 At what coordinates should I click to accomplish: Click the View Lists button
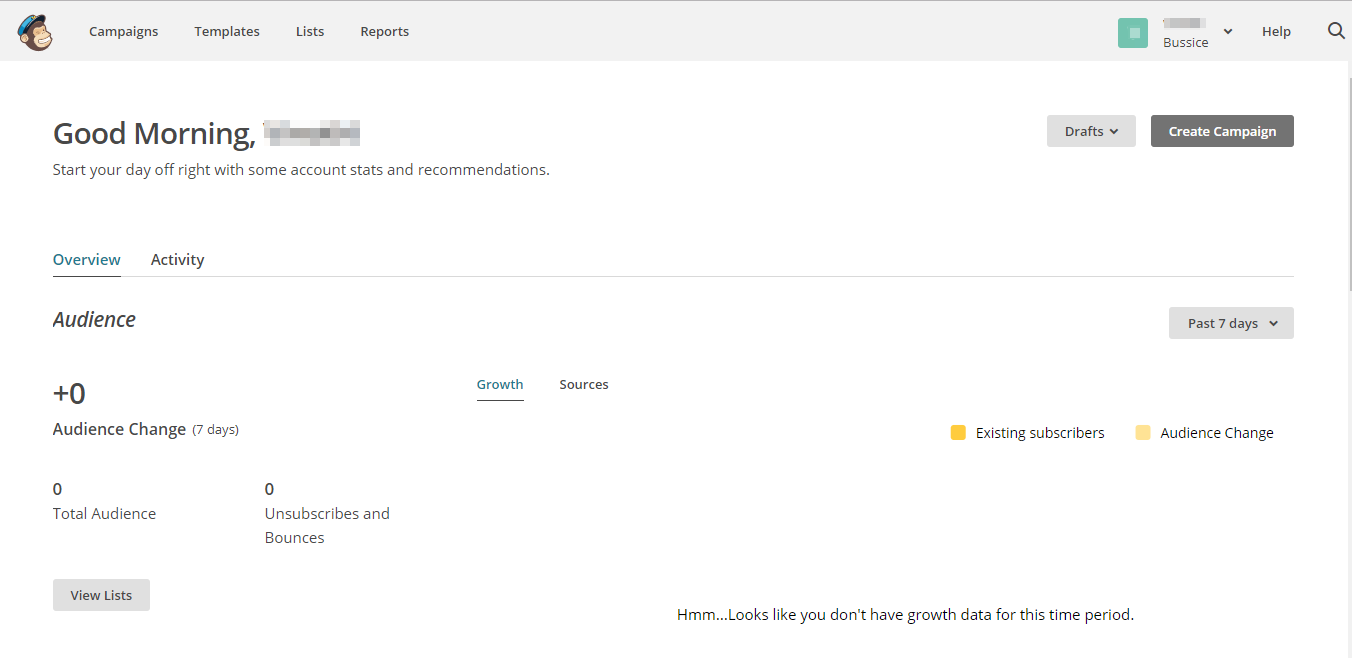click(x=101, y=595)
